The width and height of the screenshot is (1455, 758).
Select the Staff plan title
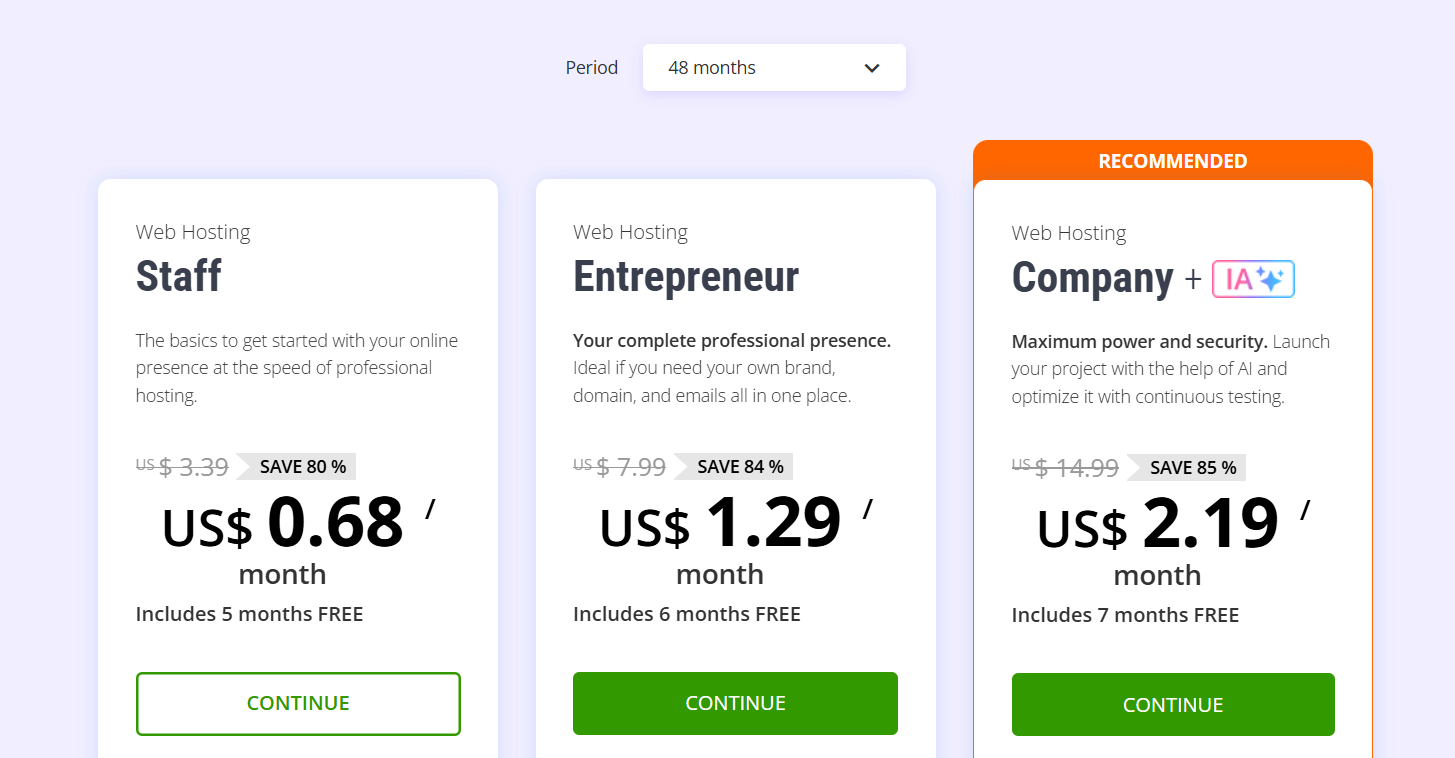coord(179,276)
